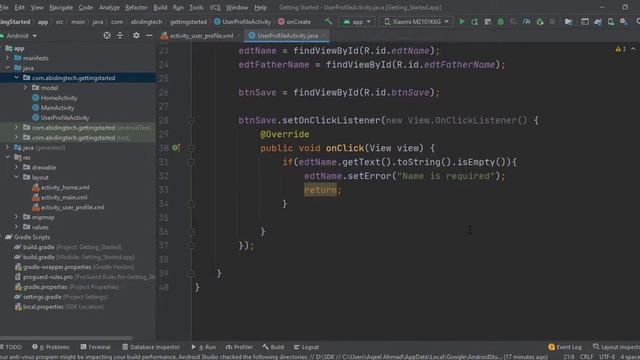
Task: Click the CRLF line separator in status bar
Action: coord(587,357)
